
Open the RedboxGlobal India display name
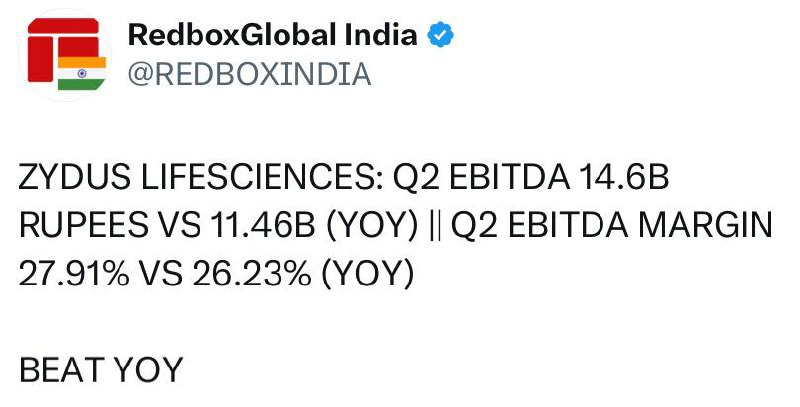[272, 35]
